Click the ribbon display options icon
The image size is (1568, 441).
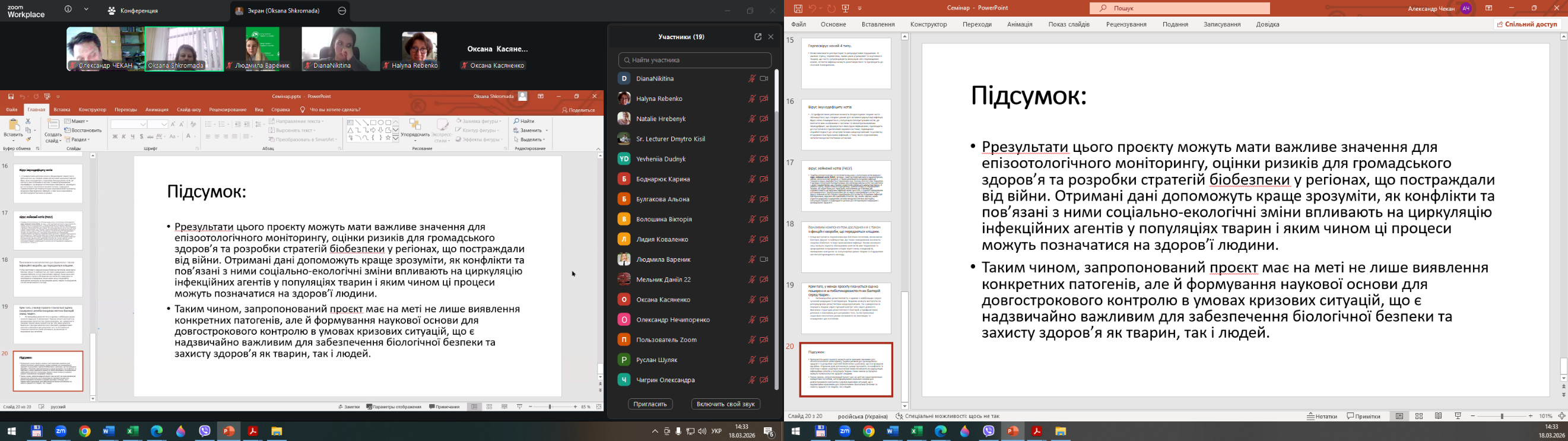point(1489,8)
